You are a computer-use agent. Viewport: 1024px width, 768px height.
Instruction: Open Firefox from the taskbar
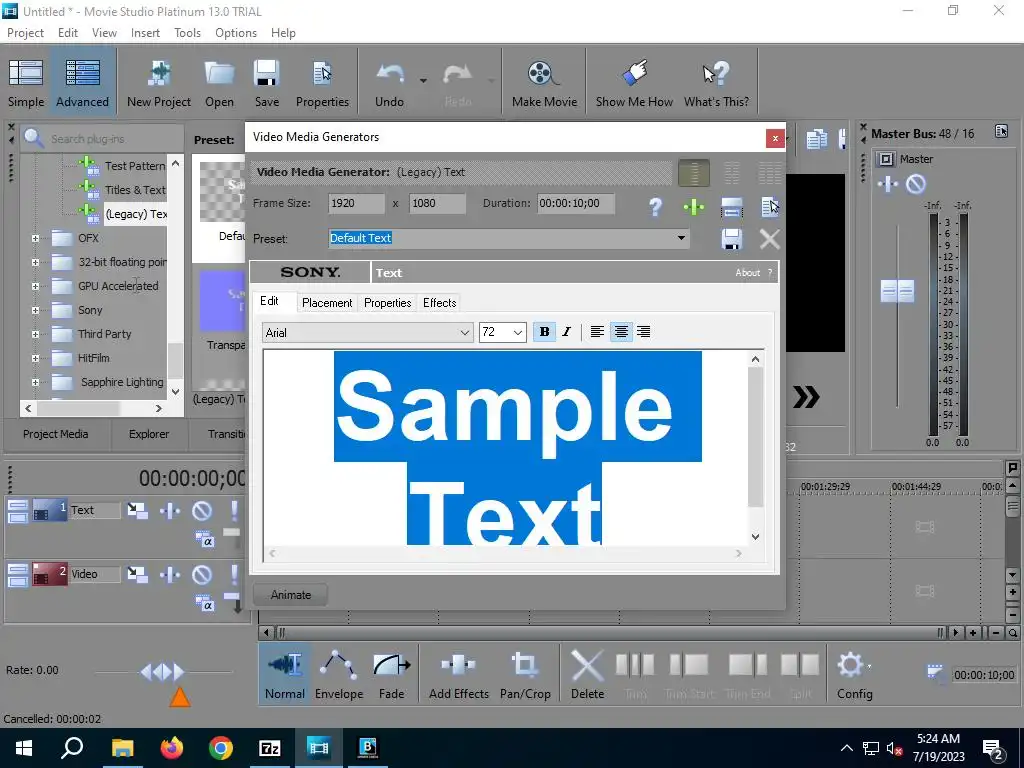172,748
